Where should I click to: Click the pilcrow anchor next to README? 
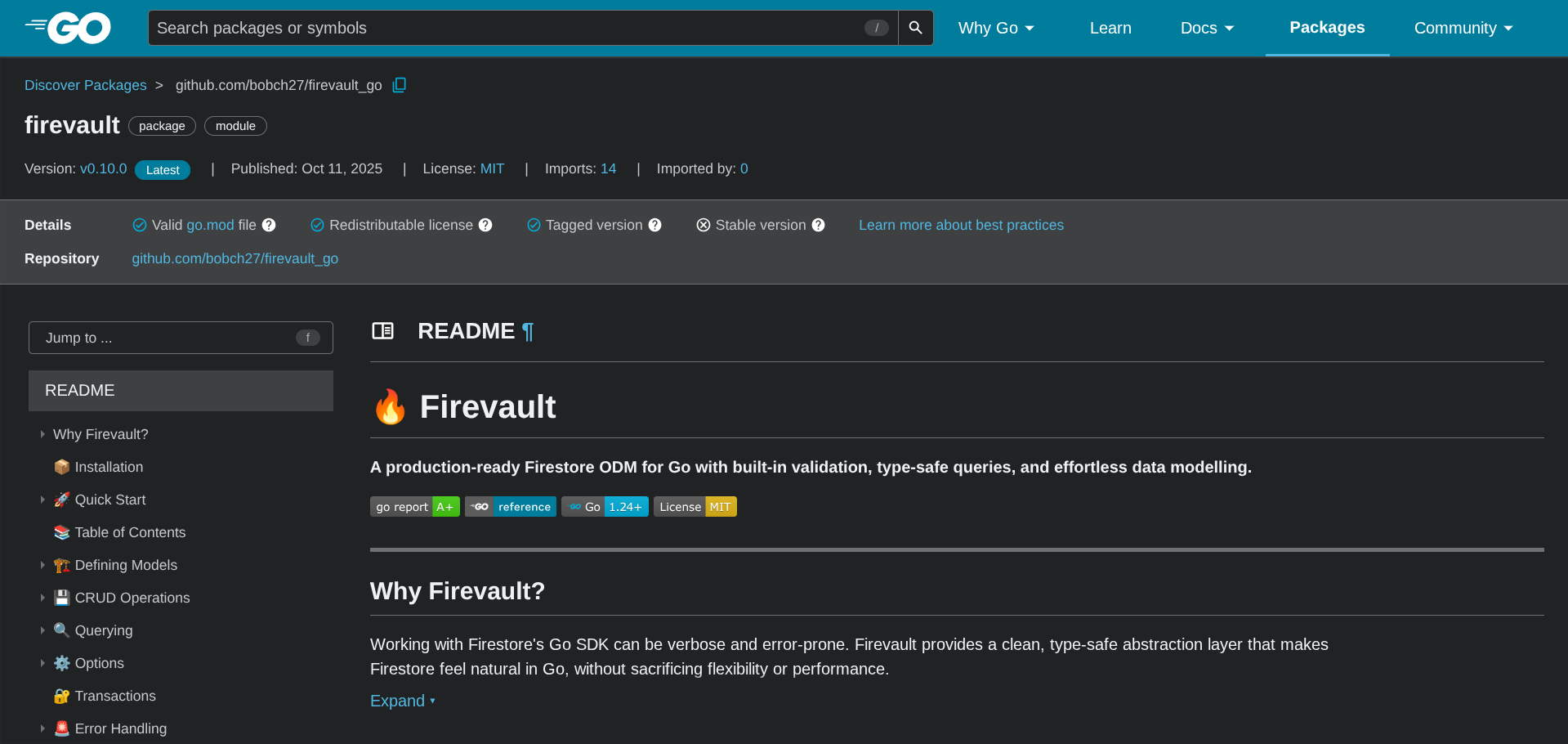coord(527,331)
